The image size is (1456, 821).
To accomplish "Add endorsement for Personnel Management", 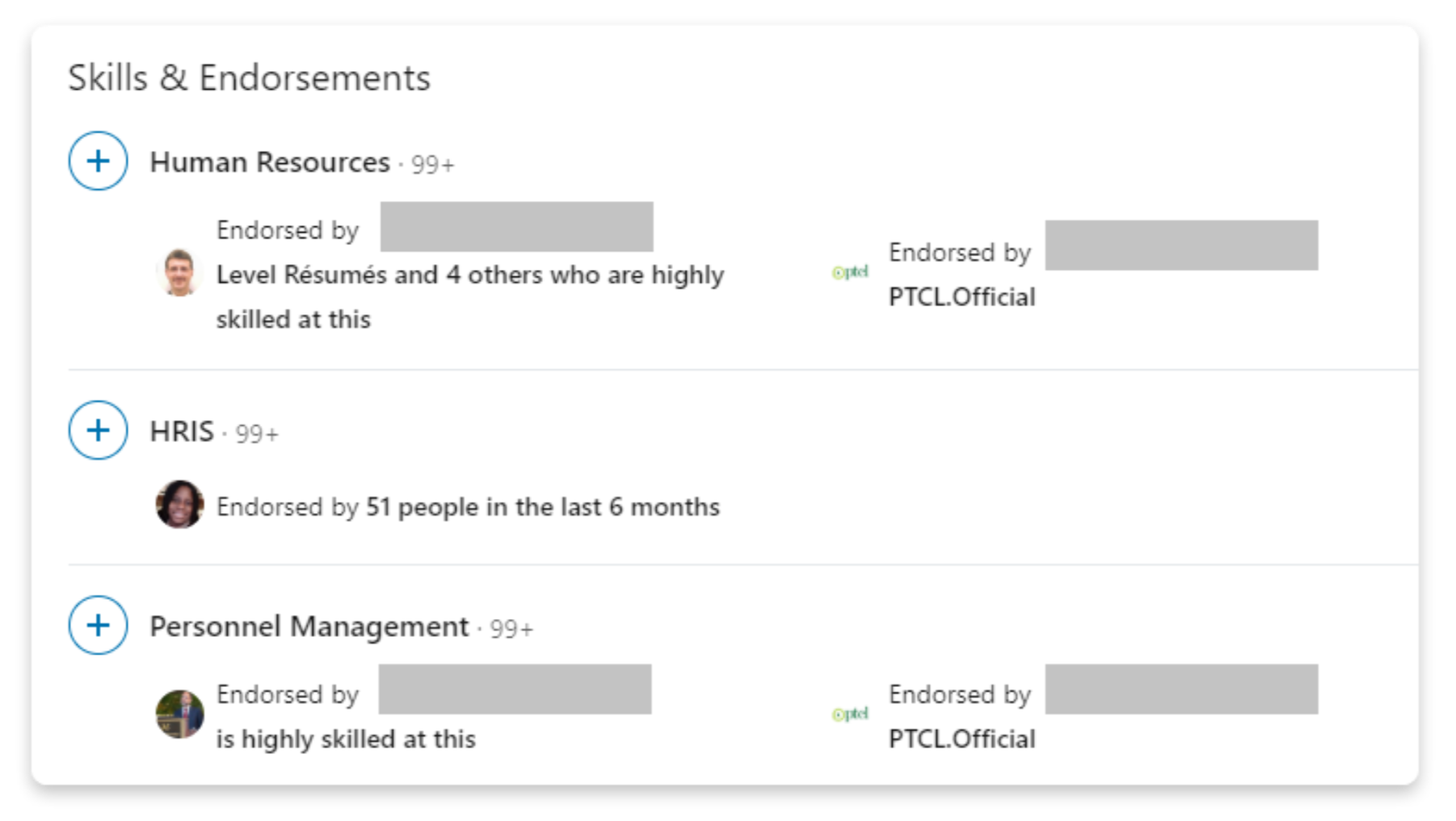I will click(98, 625).
